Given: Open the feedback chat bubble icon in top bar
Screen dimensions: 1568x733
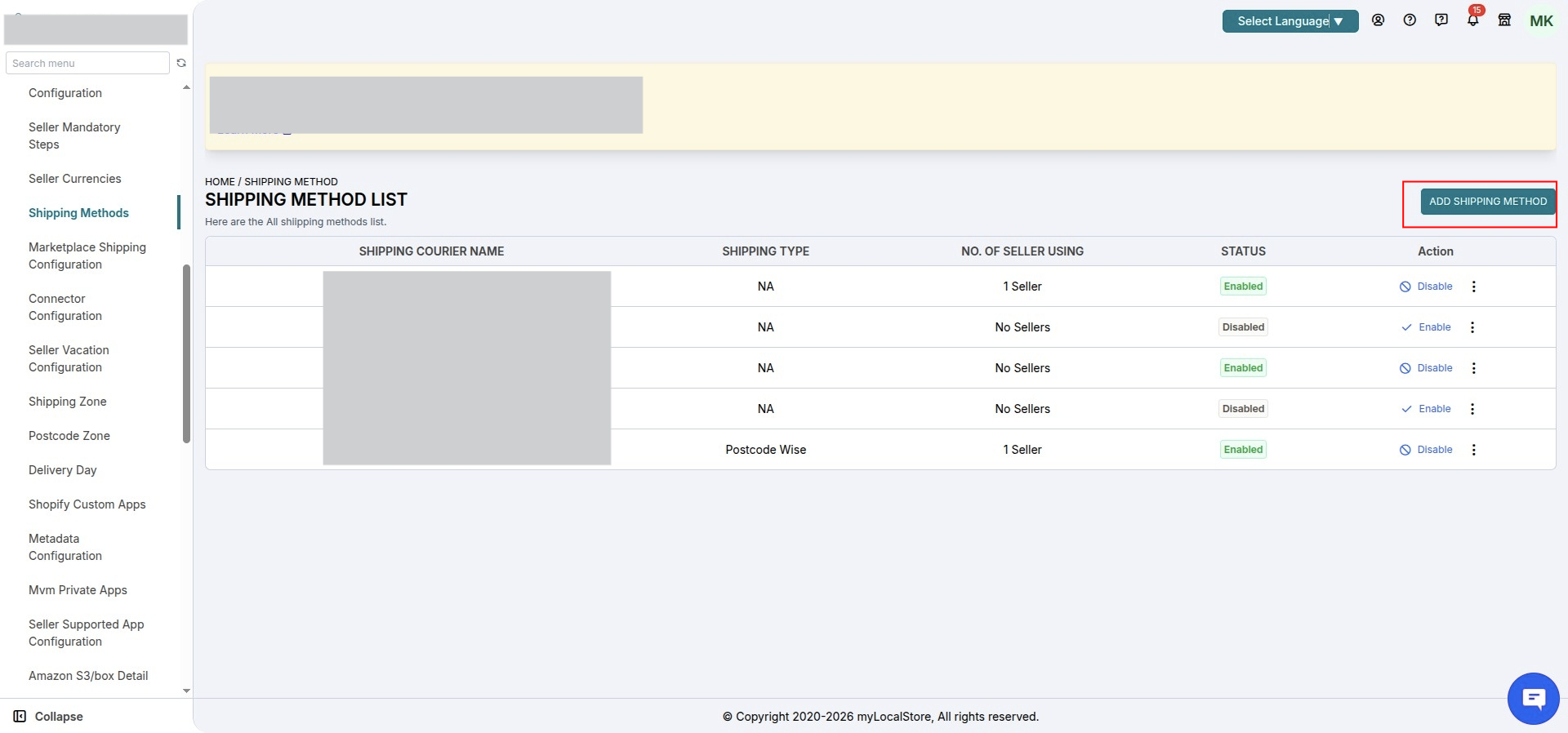Looking at the screenshot, I should [1441, 20].
